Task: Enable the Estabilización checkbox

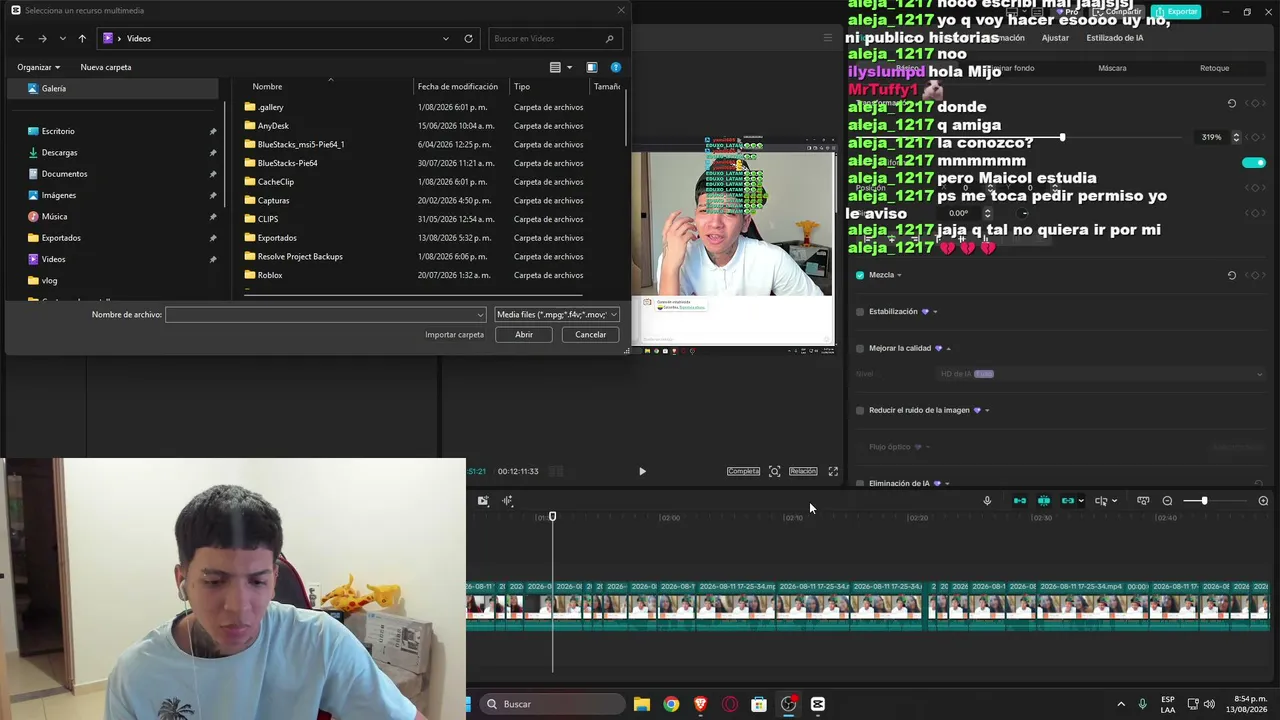Action: pyautogui.click(x=860, y=312)
